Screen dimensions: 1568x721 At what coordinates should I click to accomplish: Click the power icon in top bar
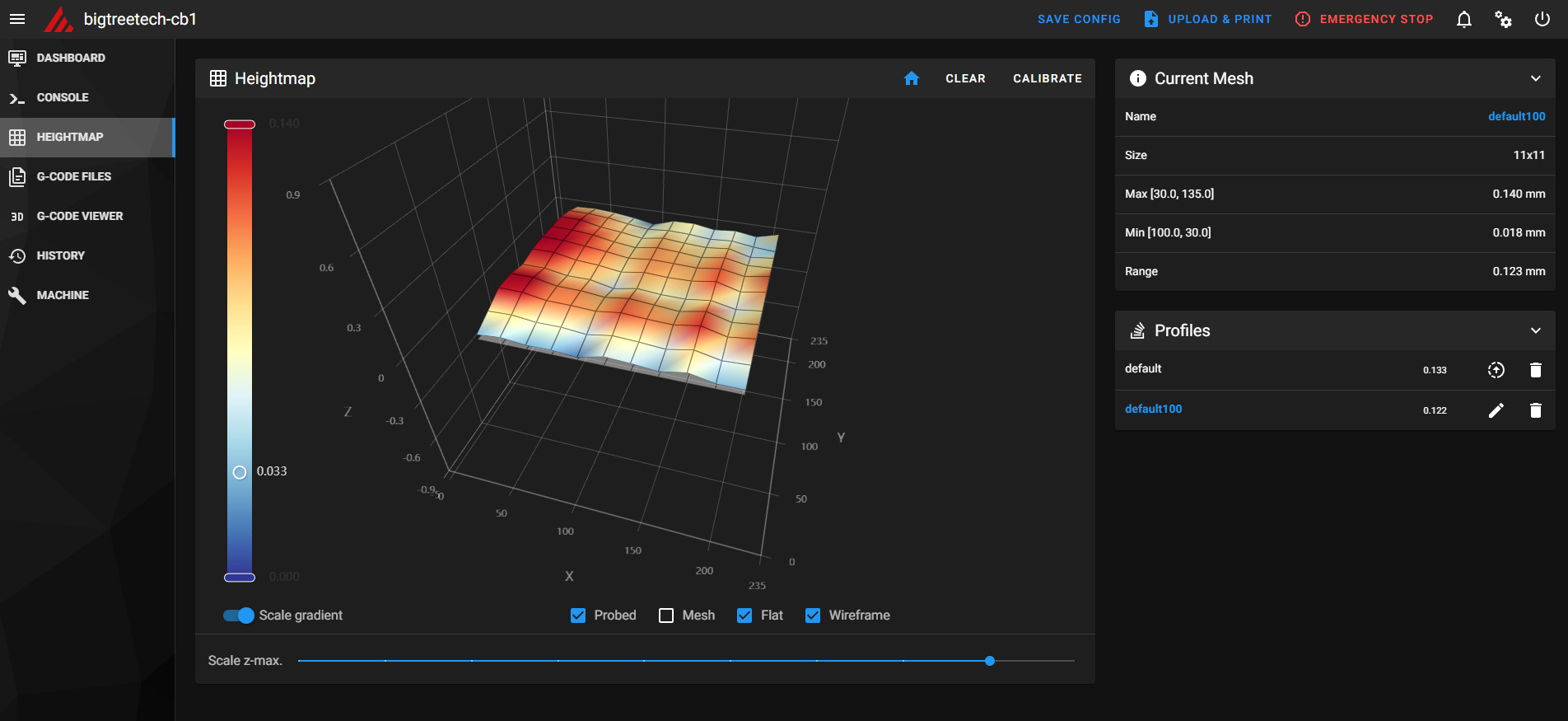1542,19
